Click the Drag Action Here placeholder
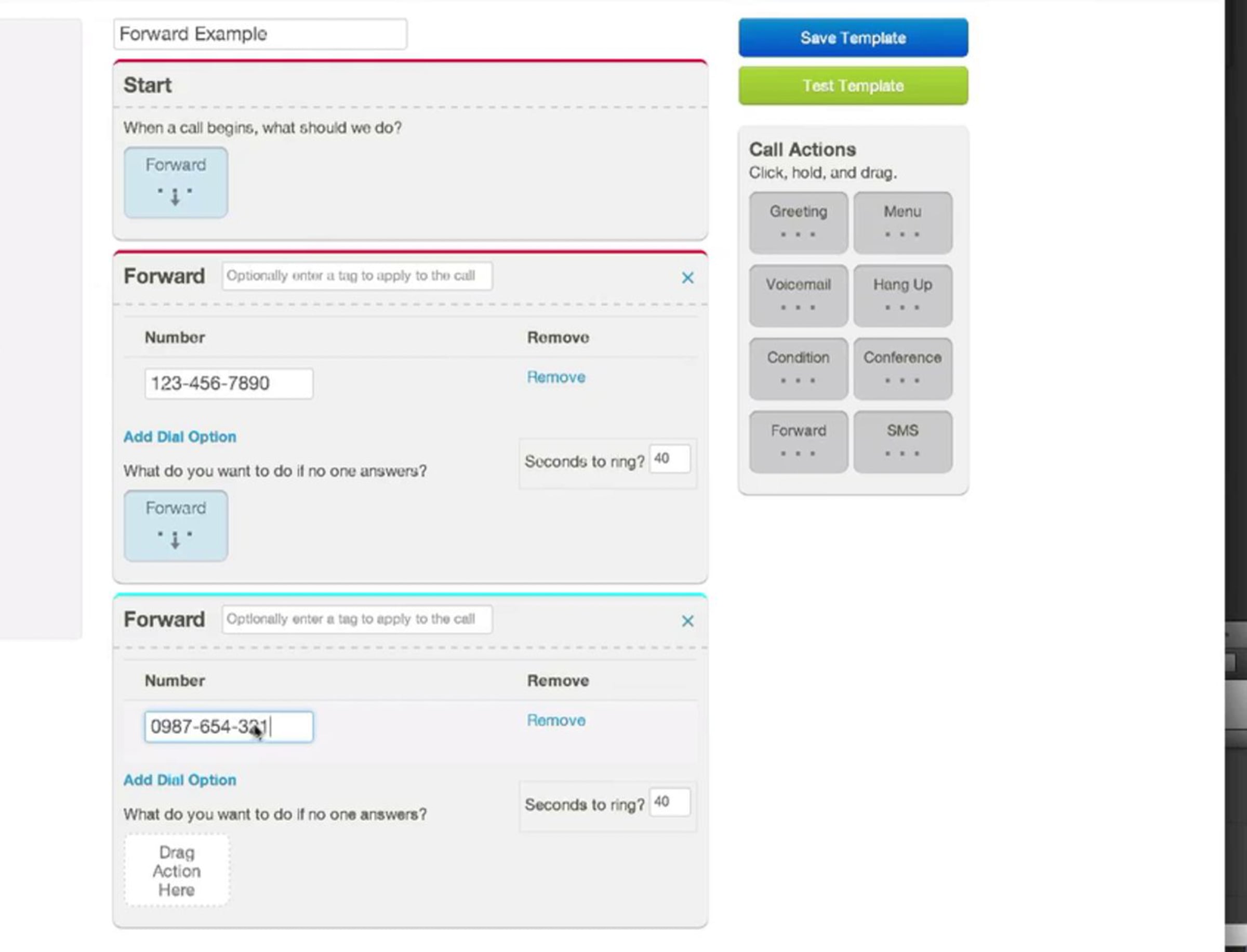Image resolution: width=1247 pixels, height=952 pixels. tap(177, 870)
